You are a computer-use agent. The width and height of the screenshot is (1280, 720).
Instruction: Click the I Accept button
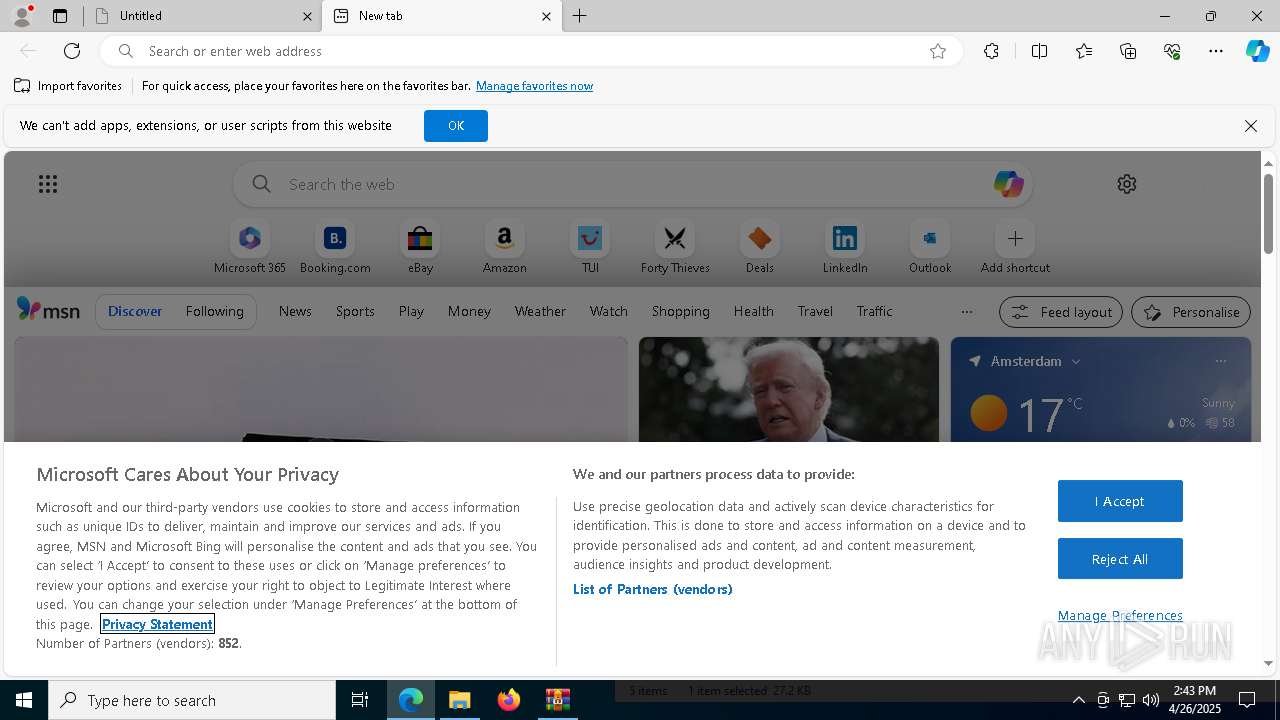point(1120,501)
